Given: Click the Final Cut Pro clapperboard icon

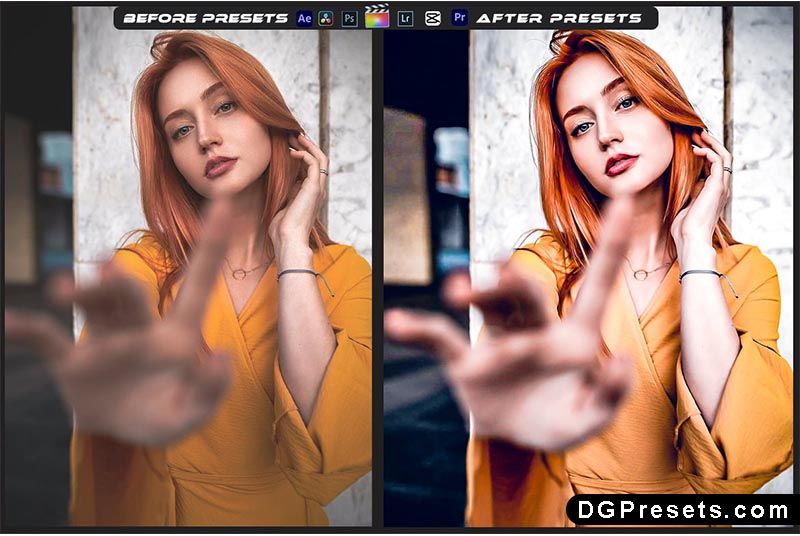Looking at the screenshot, I should [x=377, y=16].
